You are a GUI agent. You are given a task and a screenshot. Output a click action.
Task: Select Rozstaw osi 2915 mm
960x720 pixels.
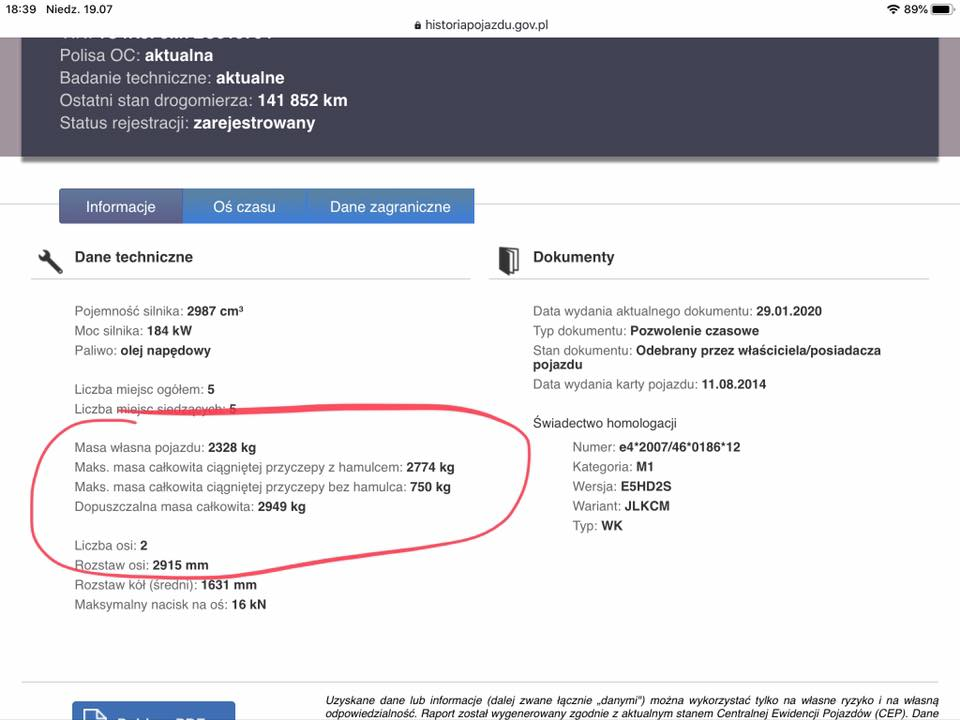click(141, 565)
